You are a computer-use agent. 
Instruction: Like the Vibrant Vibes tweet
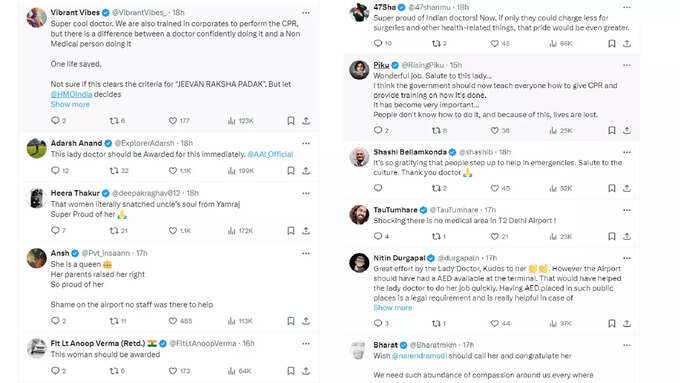(x=173, y=121)
